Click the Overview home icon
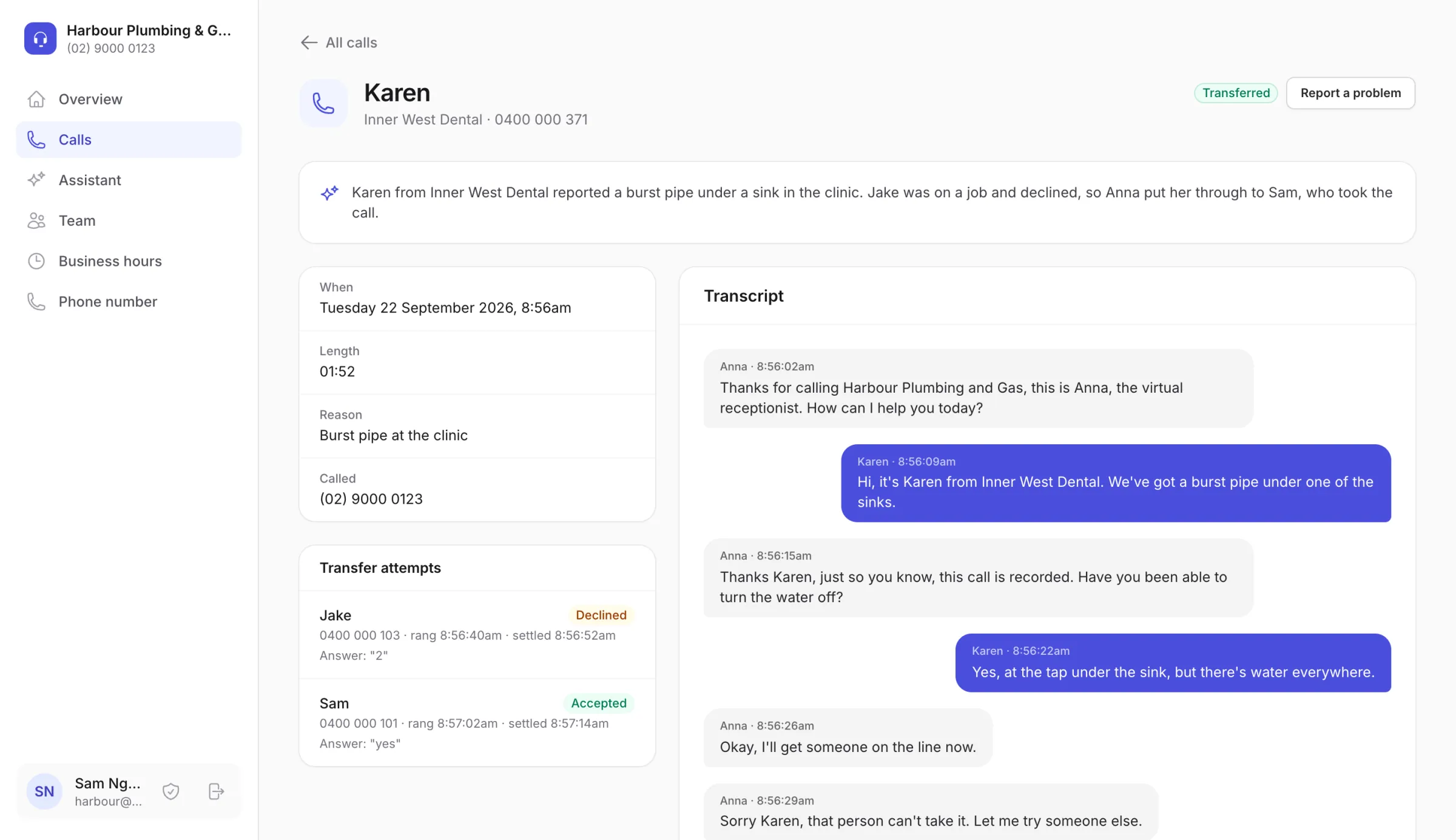 [36, 99]
